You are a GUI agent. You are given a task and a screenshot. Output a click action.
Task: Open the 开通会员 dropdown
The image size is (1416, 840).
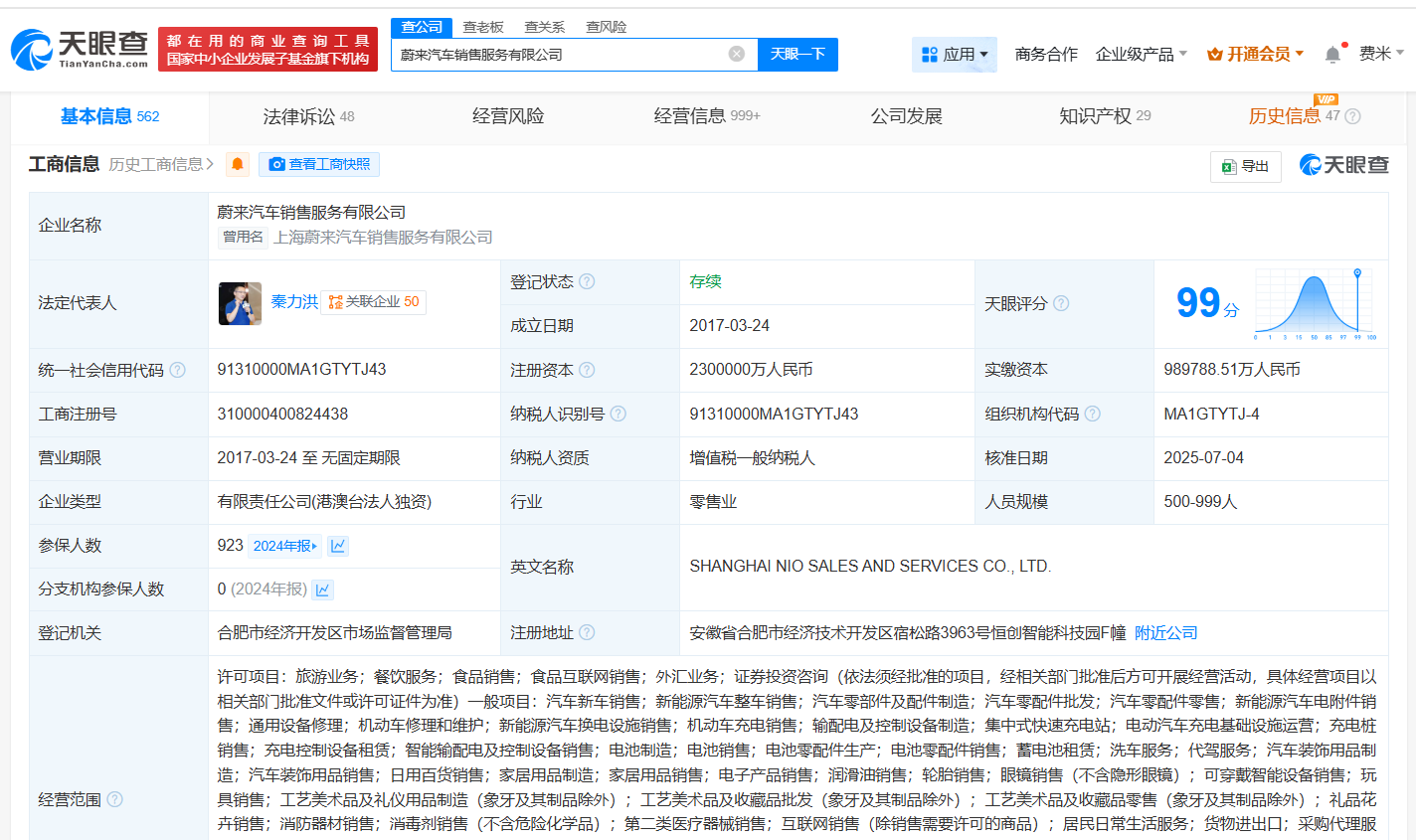click(1255, 54)
